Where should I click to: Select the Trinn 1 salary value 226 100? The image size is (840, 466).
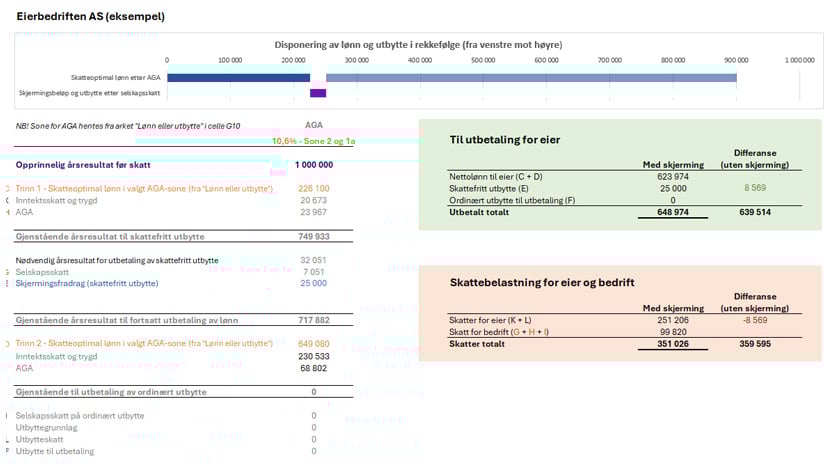click(x=313, y=188)
